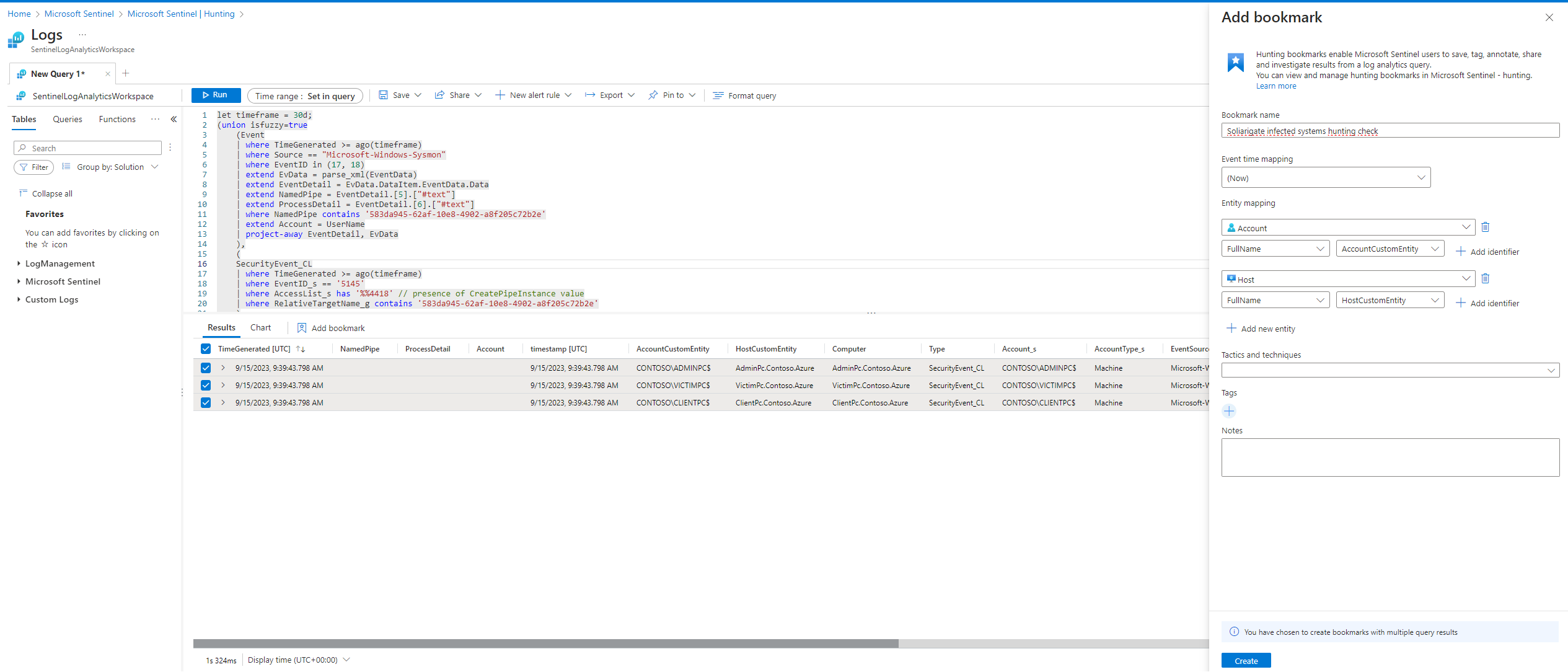Switch to the Chart tab
1568x672 pixels.
coord(260,327)
